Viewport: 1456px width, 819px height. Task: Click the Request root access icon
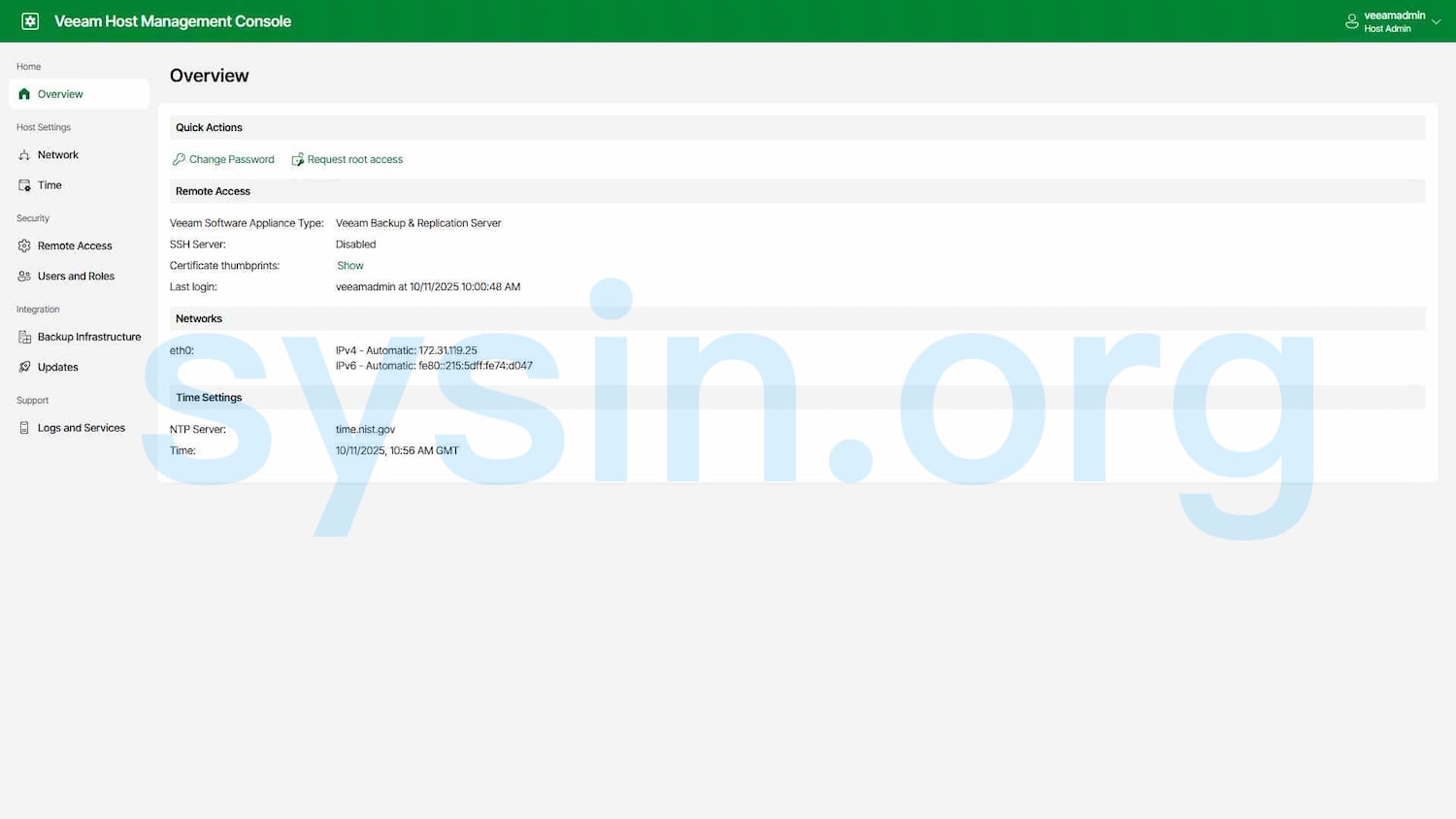click(x=298, y=159)
